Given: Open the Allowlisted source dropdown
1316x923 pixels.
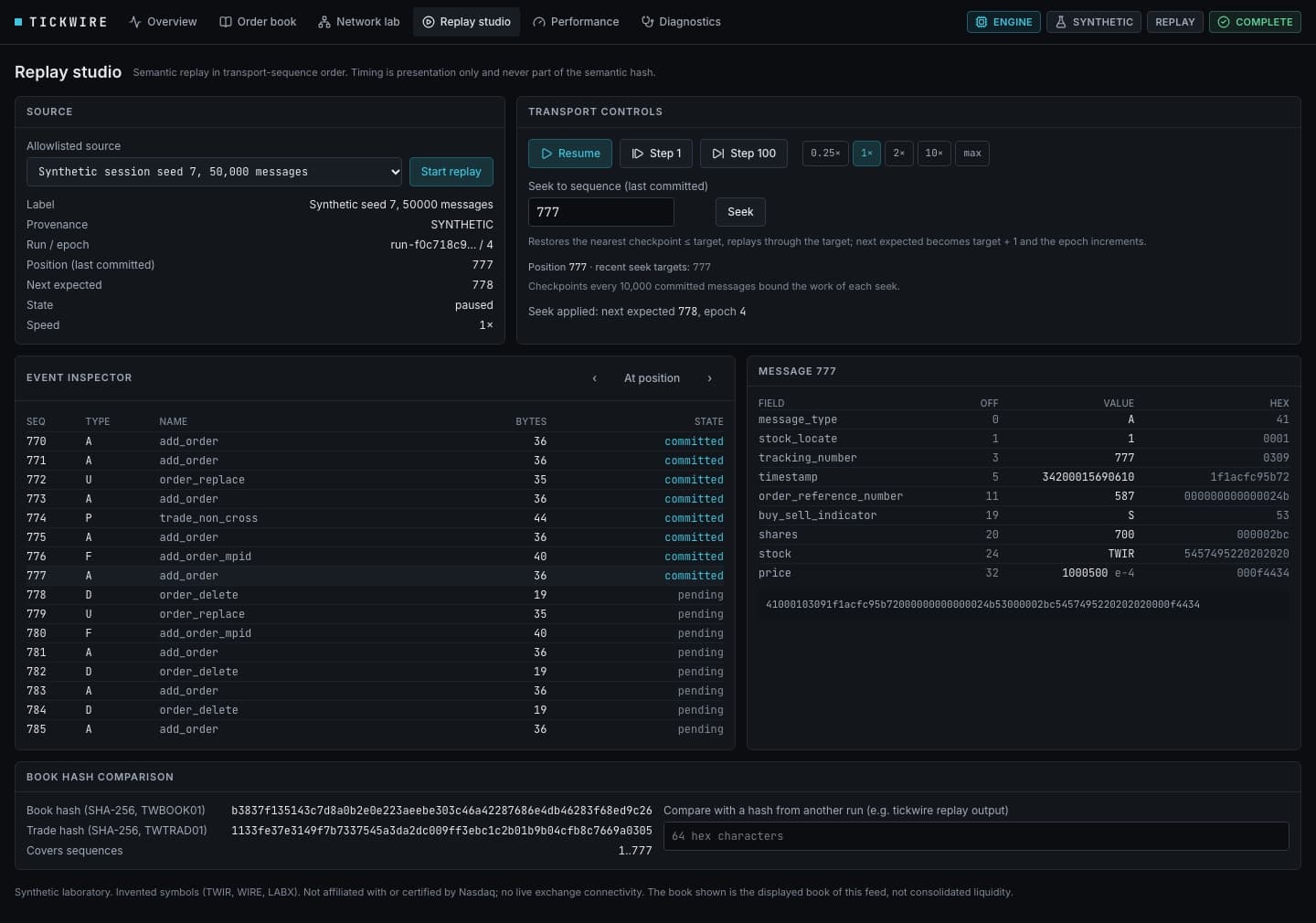Looking at the screenshot, I should [215, 172].
